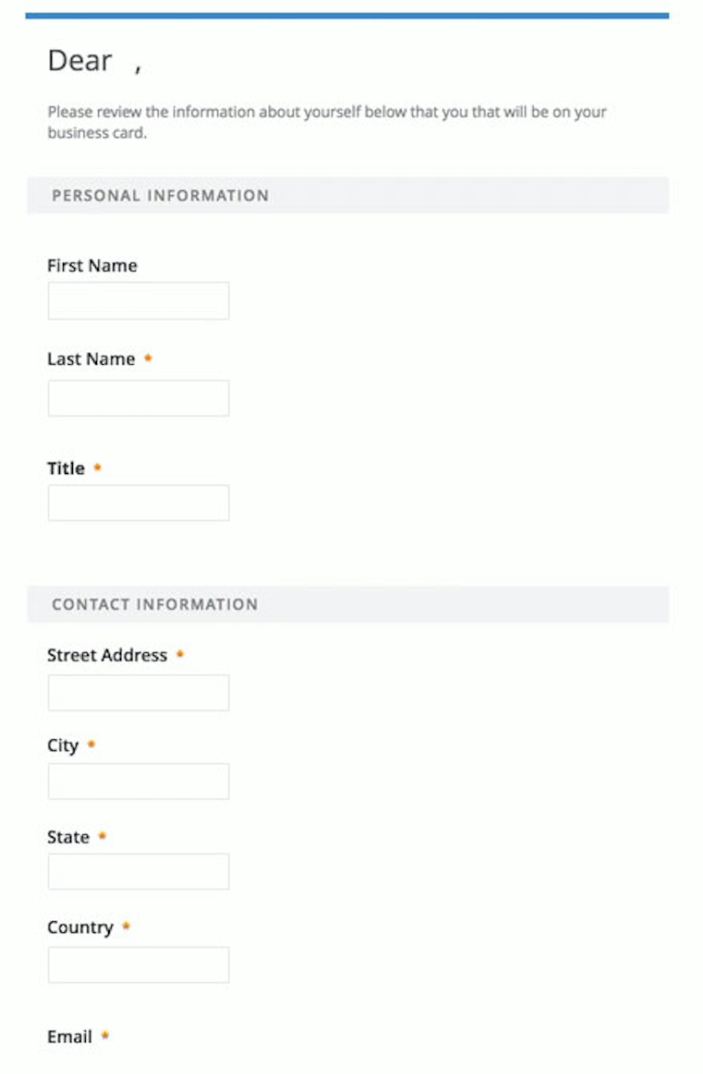Click the Country input field

[138, 965]
